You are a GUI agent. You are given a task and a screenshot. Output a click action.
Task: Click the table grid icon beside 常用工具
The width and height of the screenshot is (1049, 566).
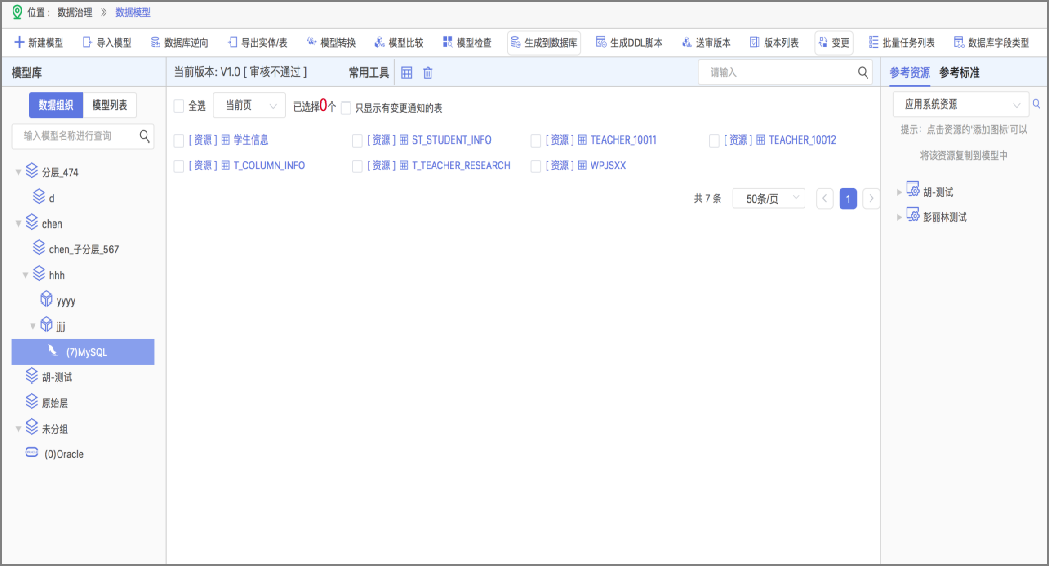(406, 73)
